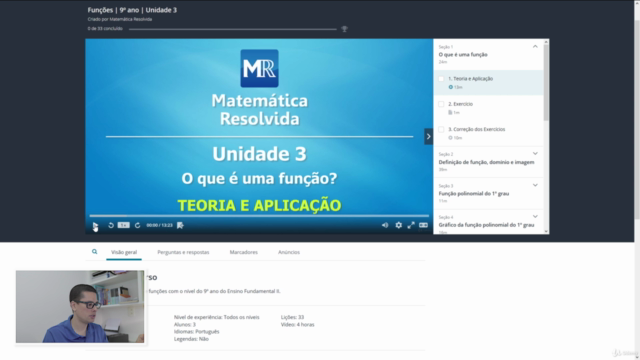Skip forward with the forward-skip icon
640x360 pixels.
tap(138, 225)
